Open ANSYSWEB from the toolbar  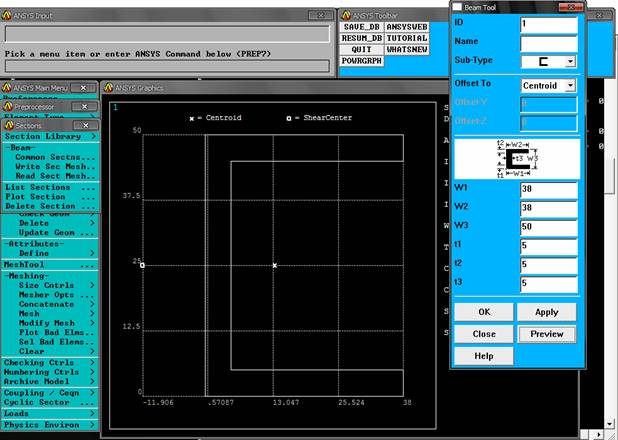[x=407, y=27]
